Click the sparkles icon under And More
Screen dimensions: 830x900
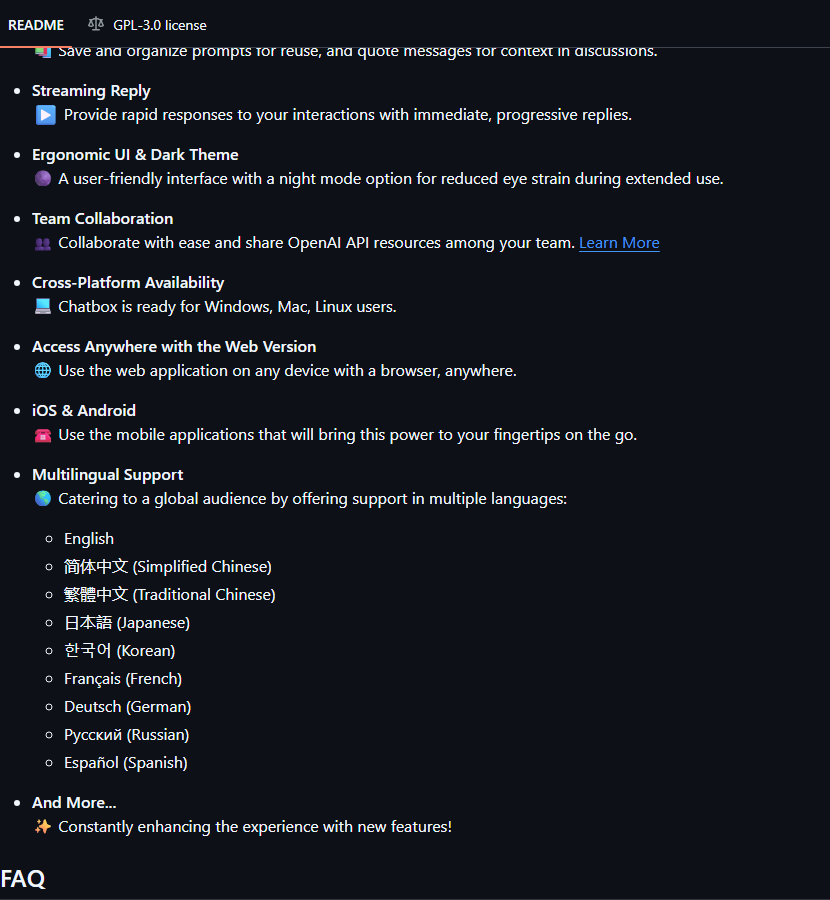[44, 826]
